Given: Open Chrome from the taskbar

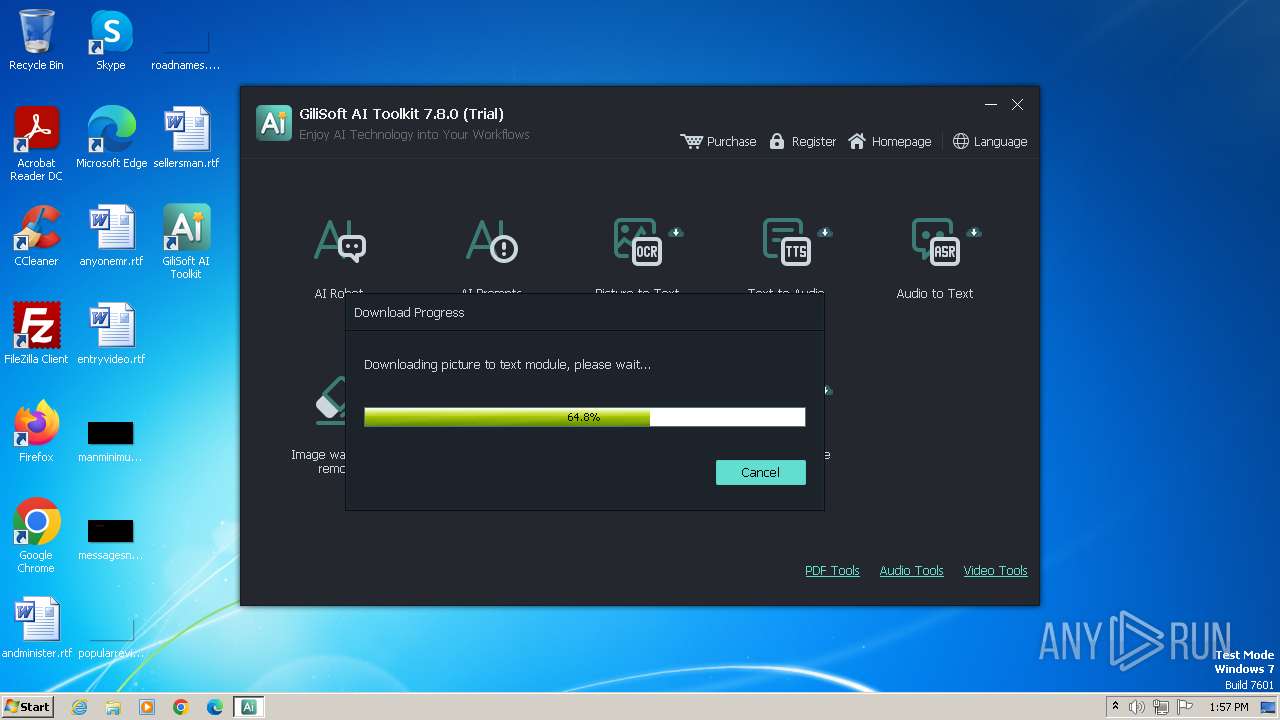Looking at the screenshot, I should [x=181, y=707].
